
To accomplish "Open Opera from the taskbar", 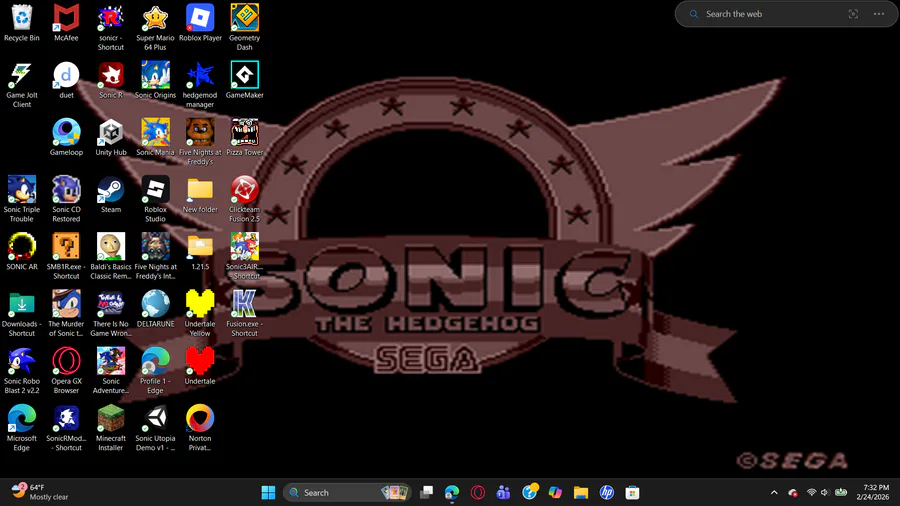I will (x=478, y=492).
